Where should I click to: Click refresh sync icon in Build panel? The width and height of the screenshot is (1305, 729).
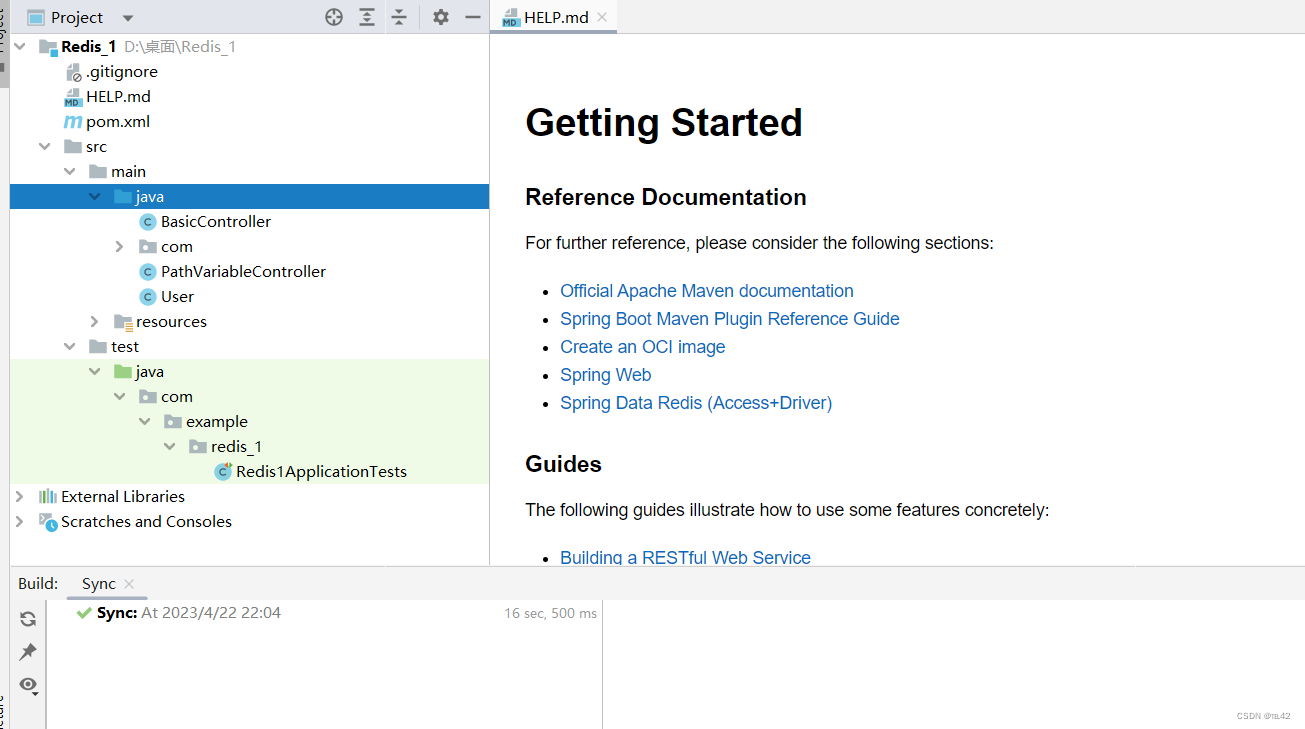point(27,618)
